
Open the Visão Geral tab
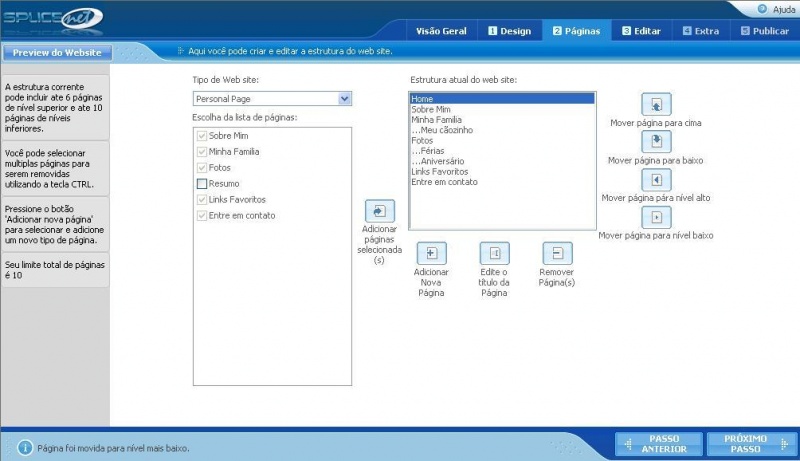pos(441,31)
